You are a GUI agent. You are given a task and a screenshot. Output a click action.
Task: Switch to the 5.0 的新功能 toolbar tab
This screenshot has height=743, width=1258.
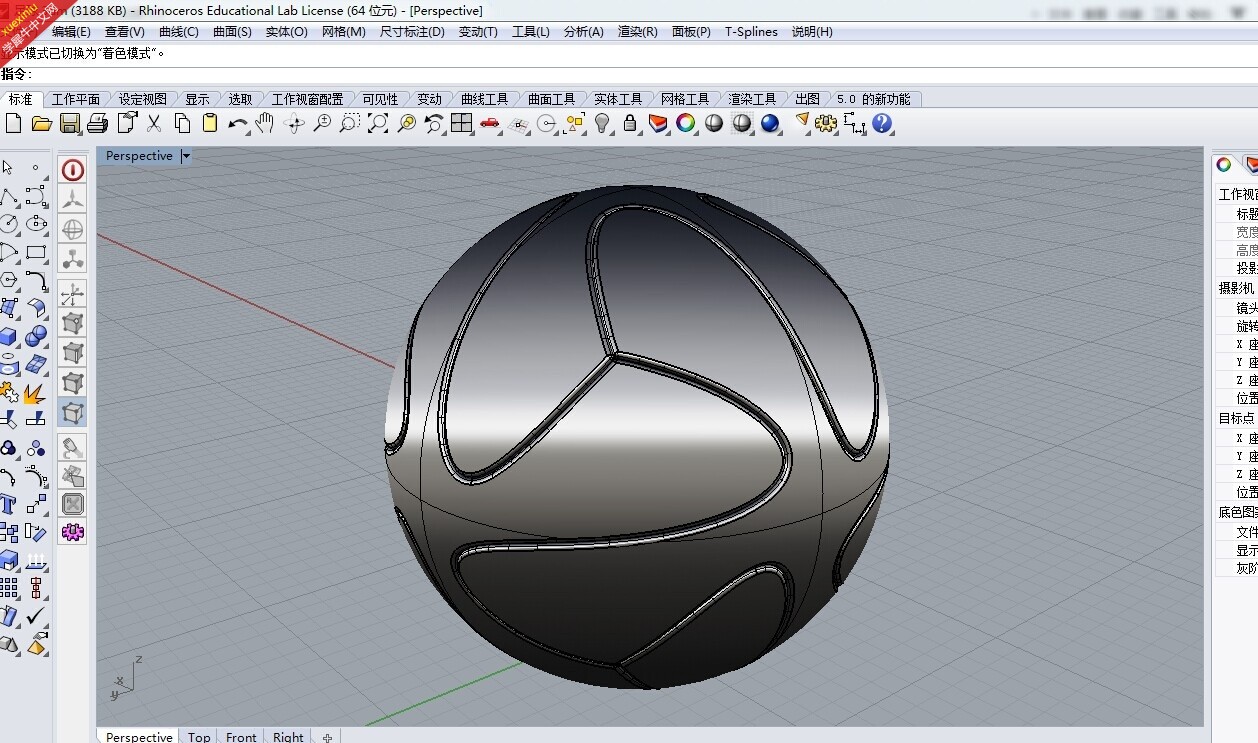click(874, 99)
